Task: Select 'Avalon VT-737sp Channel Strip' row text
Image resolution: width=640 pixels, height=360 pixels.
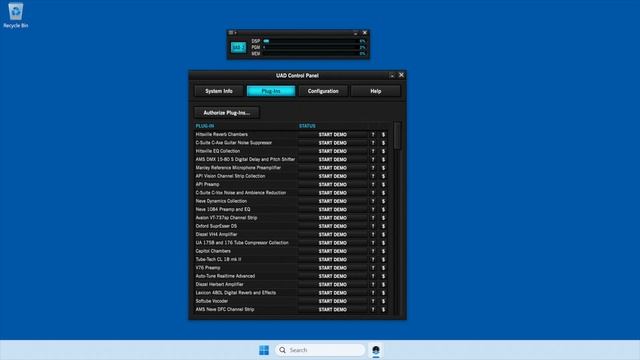Action: pyautogui.click(x=227, y=218)
